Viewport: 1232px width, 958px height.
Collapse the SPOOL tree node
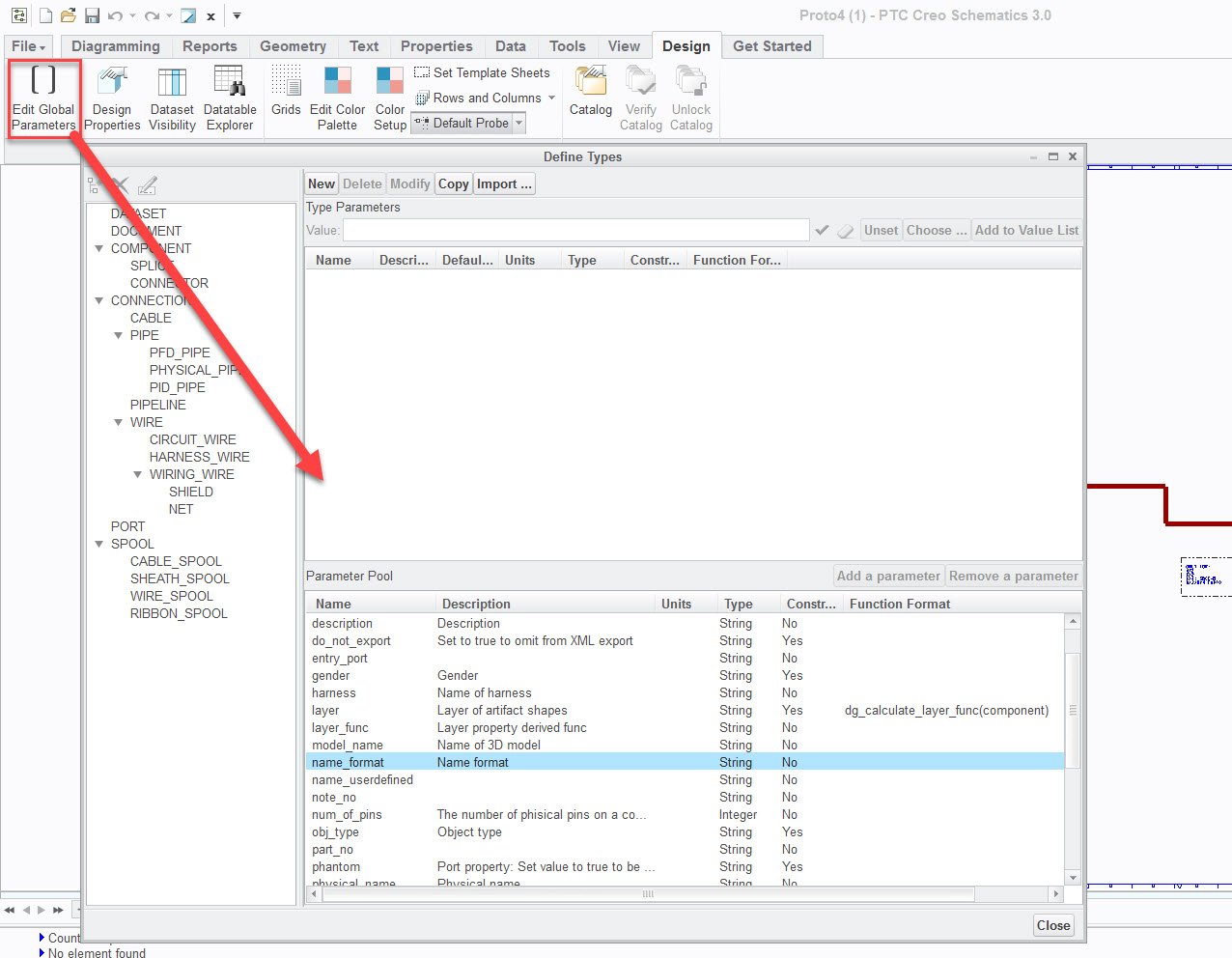pyautogui.click(x=99, y=544)
